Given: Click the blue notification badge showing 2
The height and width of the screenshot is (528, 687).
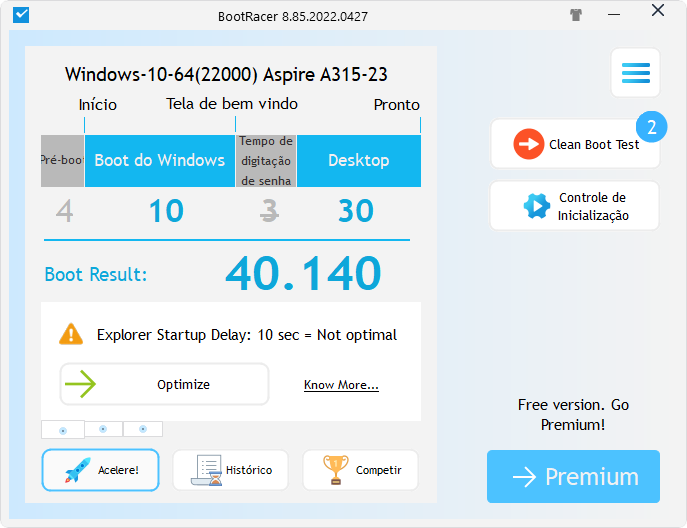Looking at the screenshot, I should point(652,127).
